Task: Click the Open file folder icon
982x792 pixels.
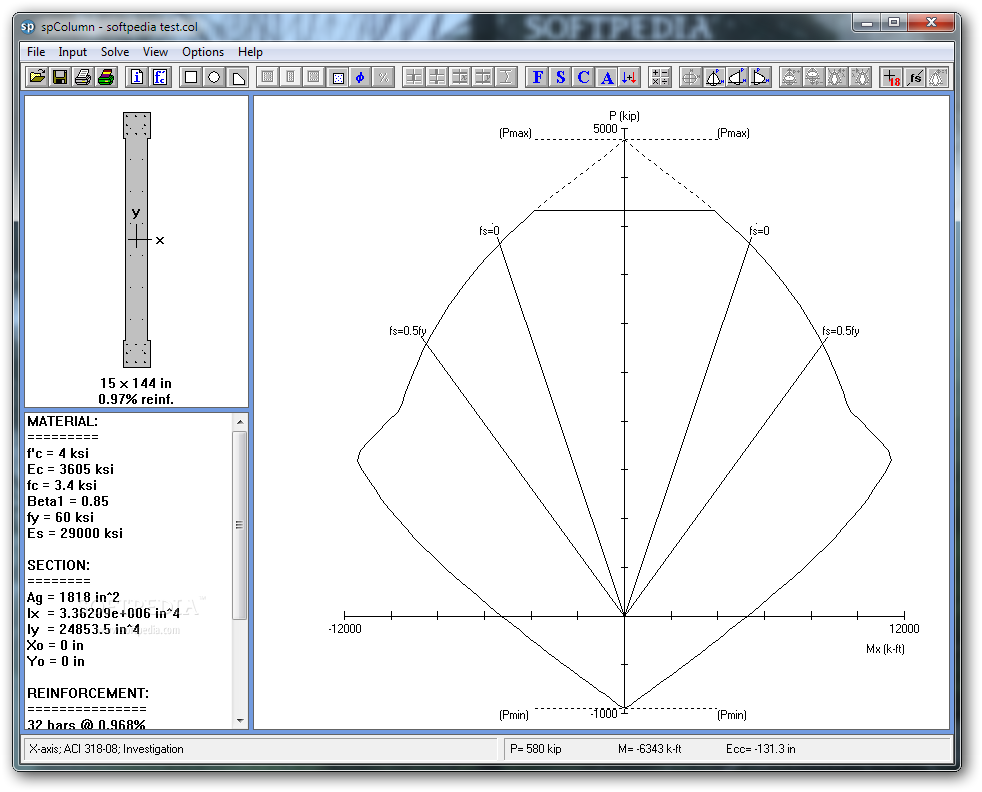Action: [x=37, y=77]
